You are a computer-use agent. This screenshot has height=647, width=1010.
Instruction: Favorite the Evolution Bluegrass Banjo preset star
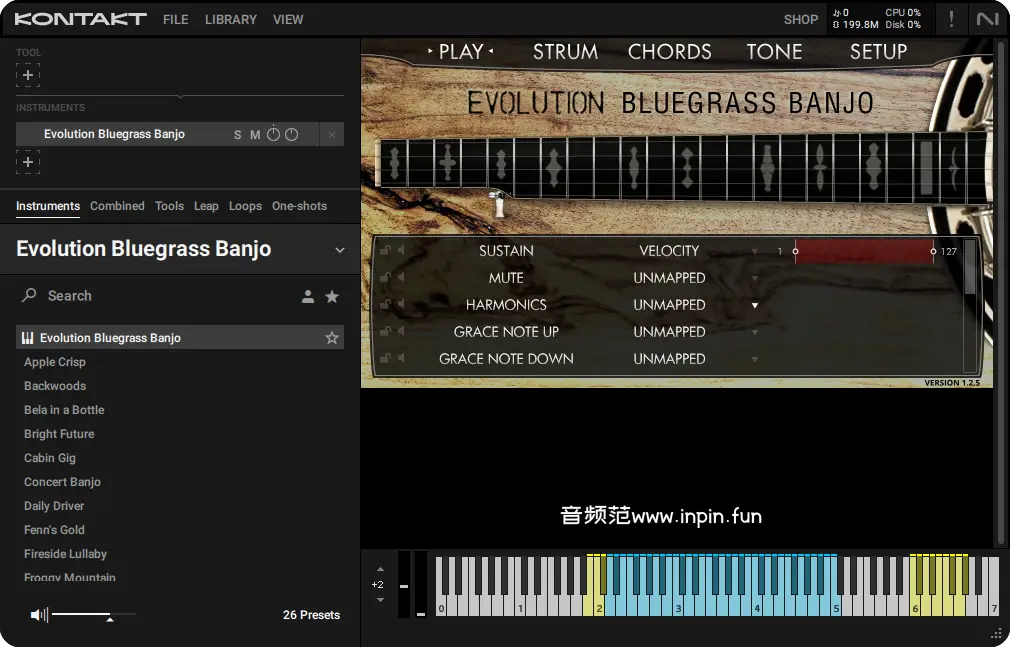[x=332, y=338]
